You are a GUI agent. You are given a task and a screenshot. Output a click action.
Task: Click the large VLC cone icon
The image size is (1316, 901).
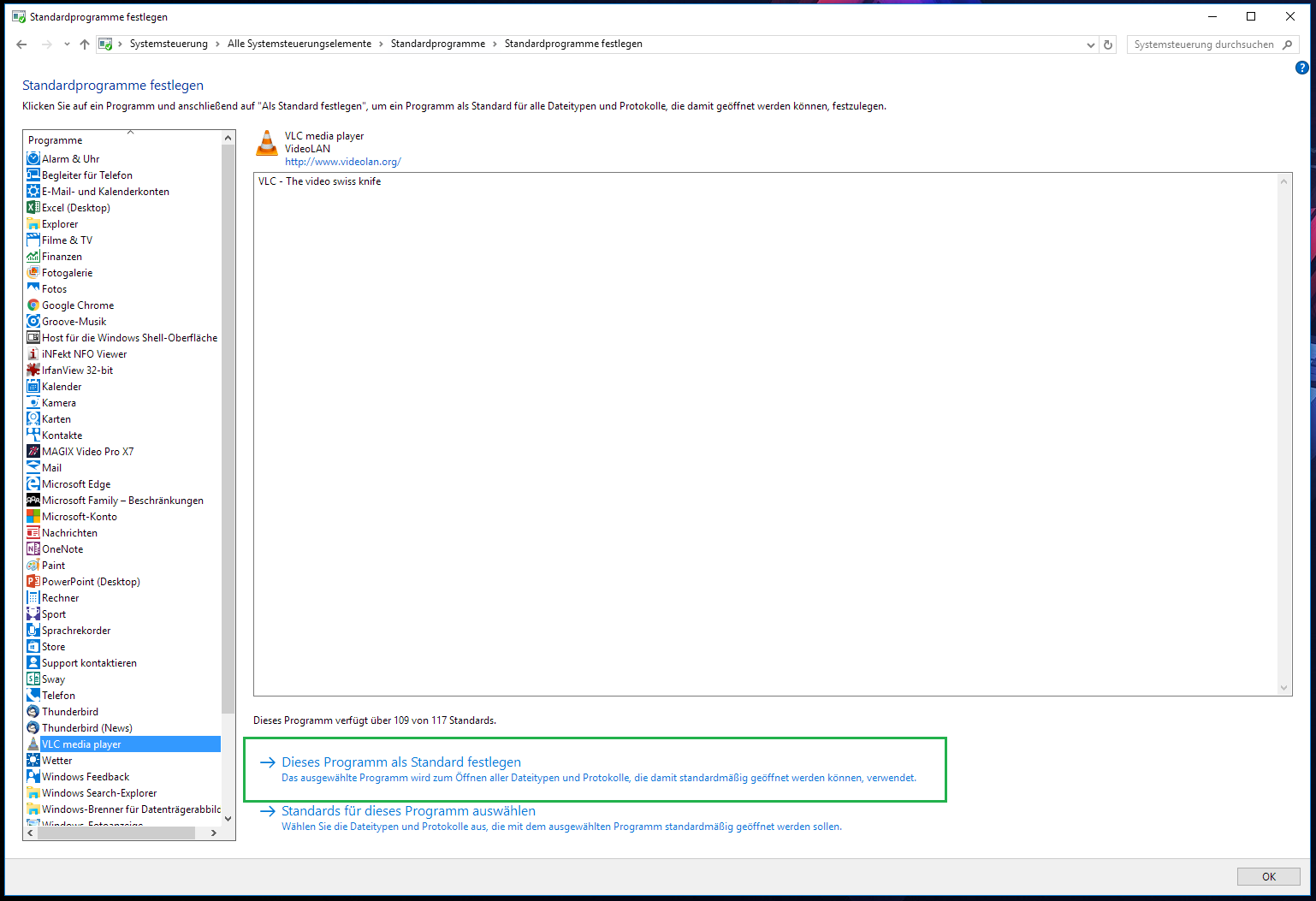(x=267, y=144)
